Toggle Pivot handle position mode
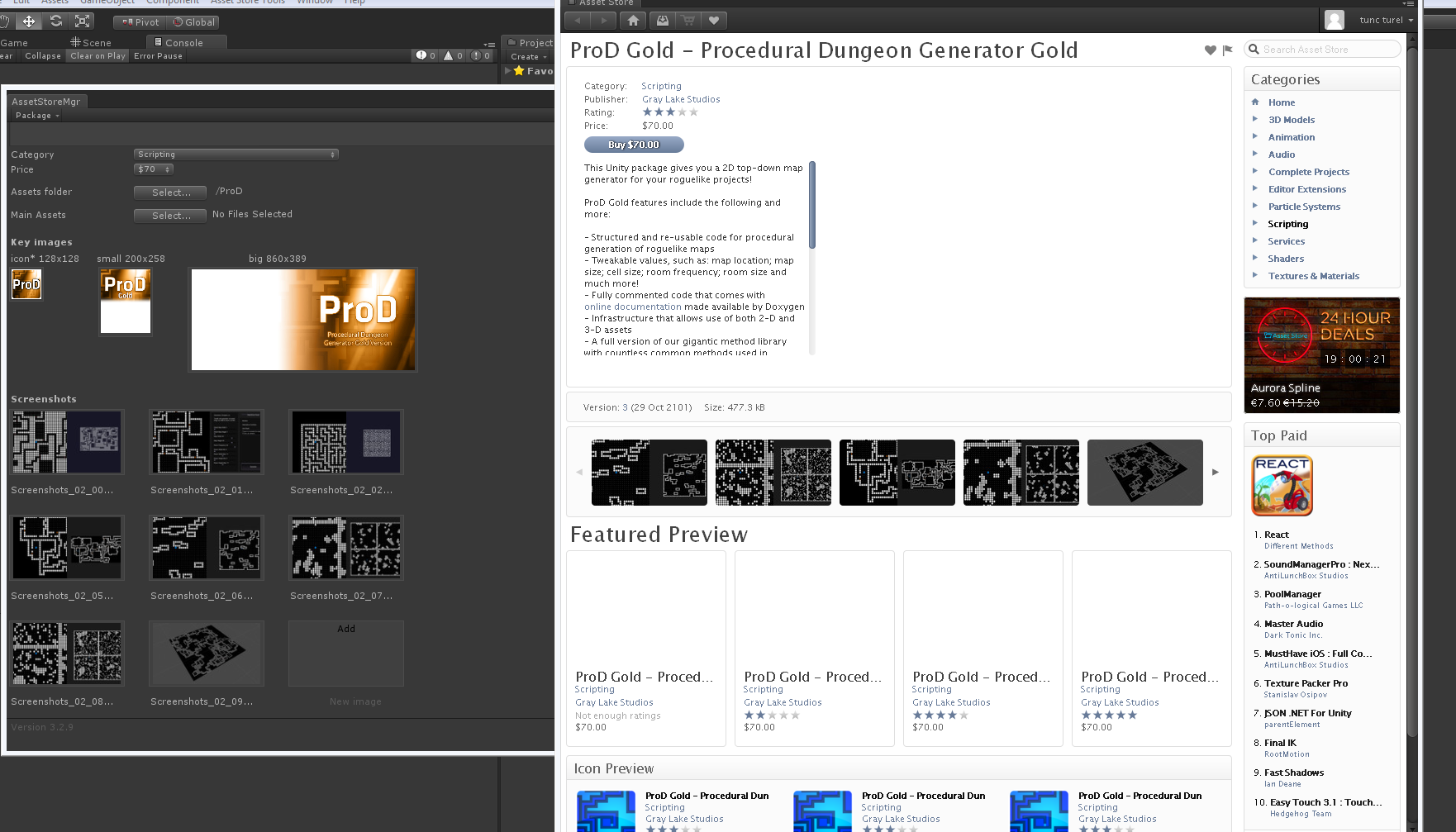Viewport: 1456px width, 832px height. click(140, 22)
